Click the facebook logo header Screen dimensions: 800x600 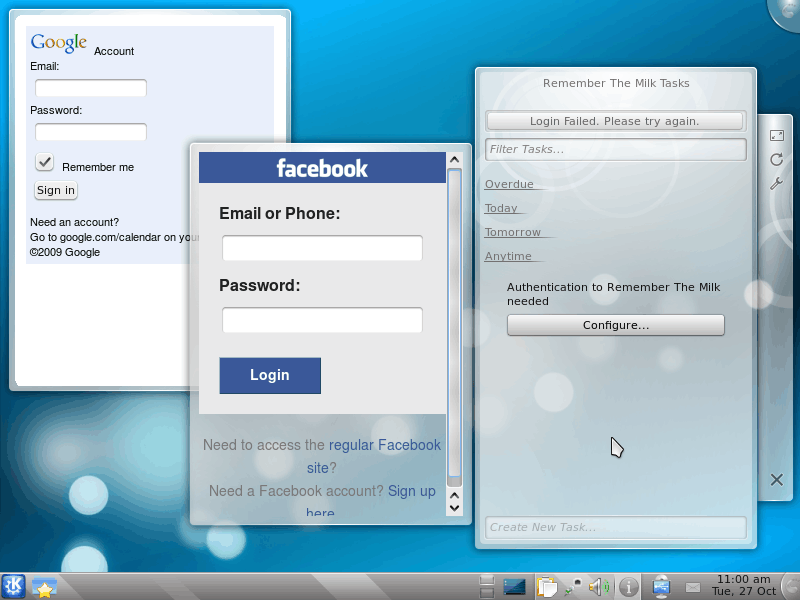(322, 168)
